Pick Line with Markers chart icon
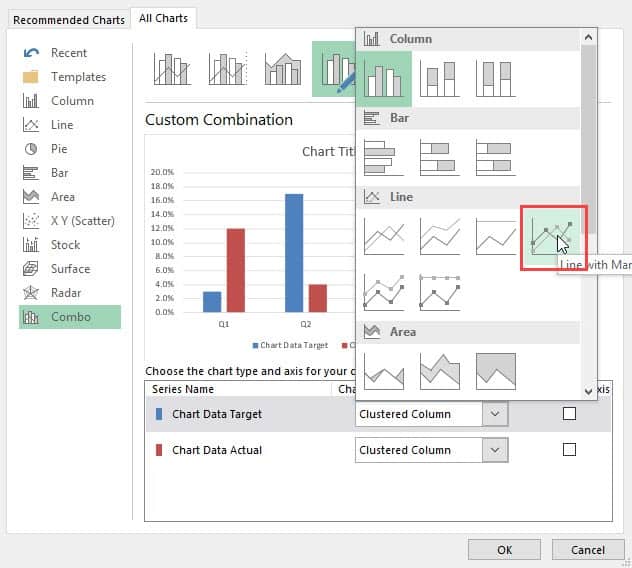 click(553, 237)
